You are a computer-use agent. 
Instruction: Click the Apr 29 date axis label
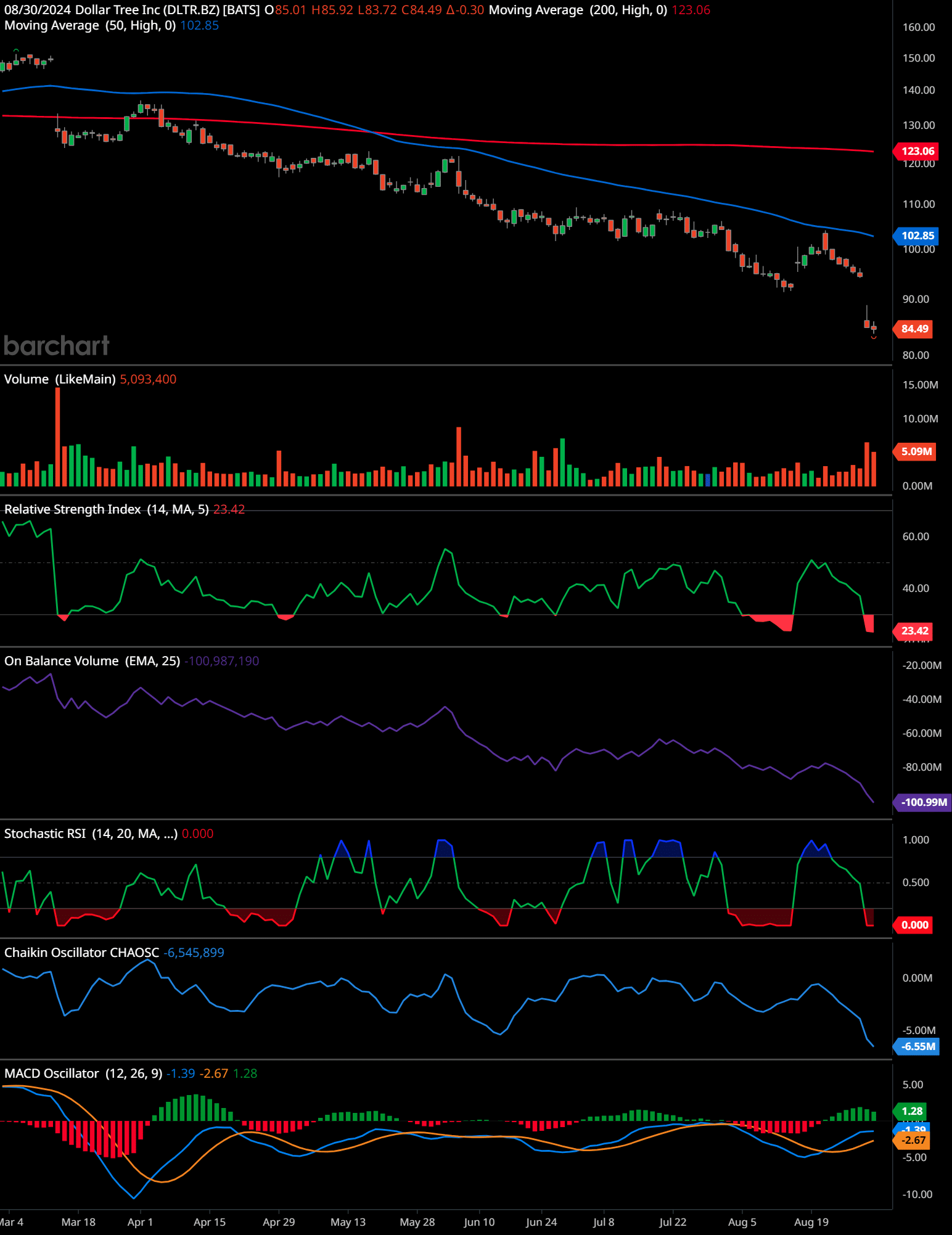pyautogui.click(x=279, y=1222)
